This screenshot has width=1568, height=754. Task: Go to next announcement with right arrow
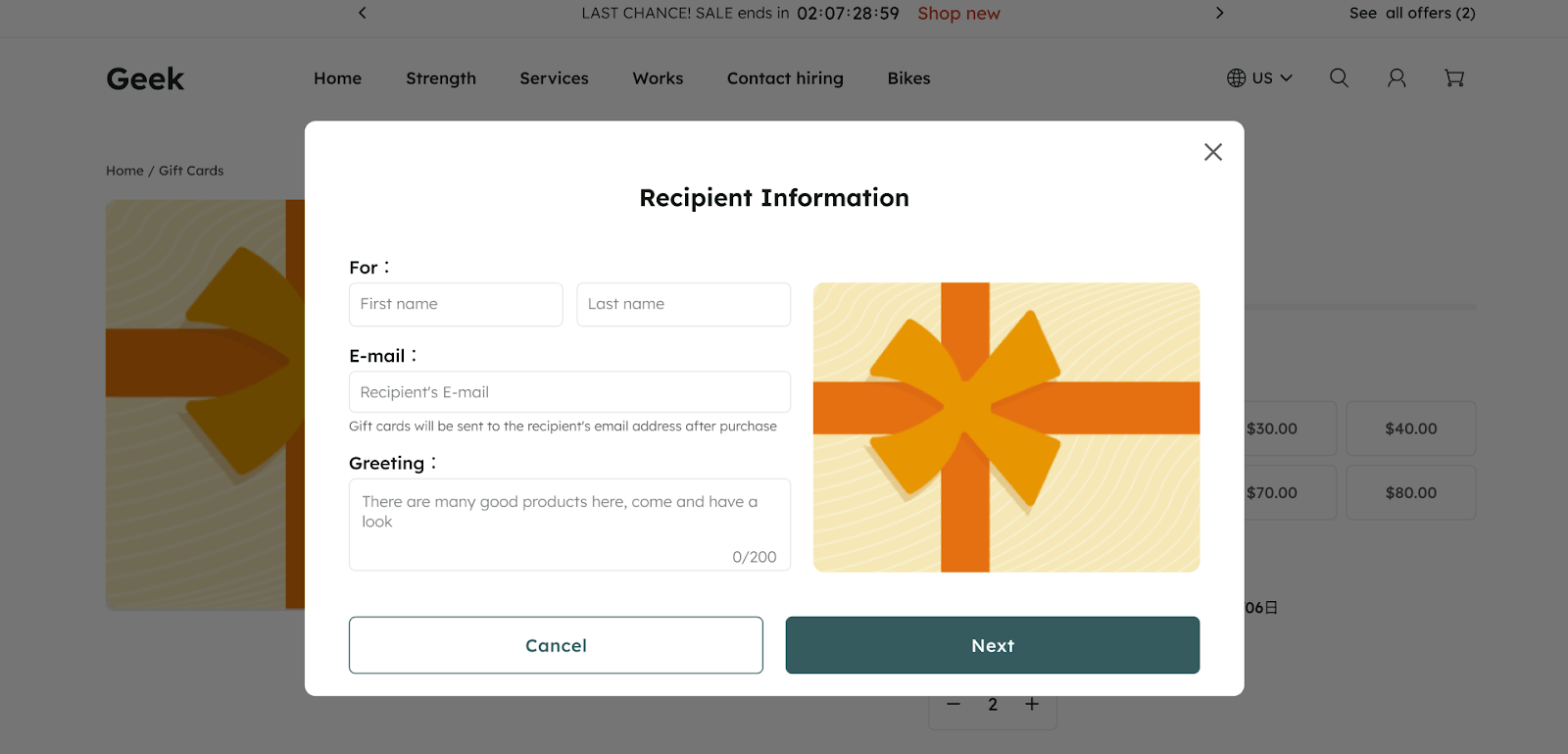click(1219, 13)
